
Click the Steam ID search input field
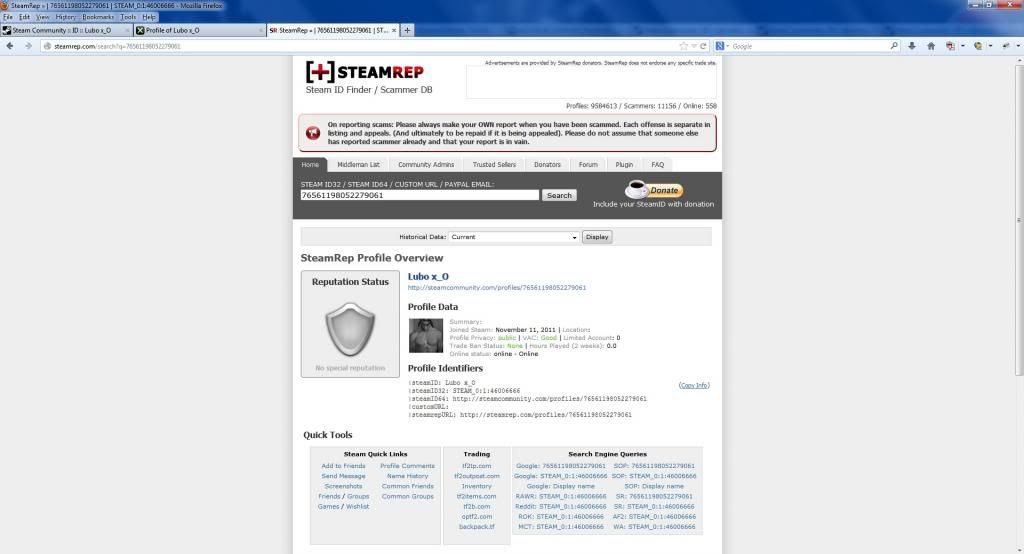[x=420, y=195]
